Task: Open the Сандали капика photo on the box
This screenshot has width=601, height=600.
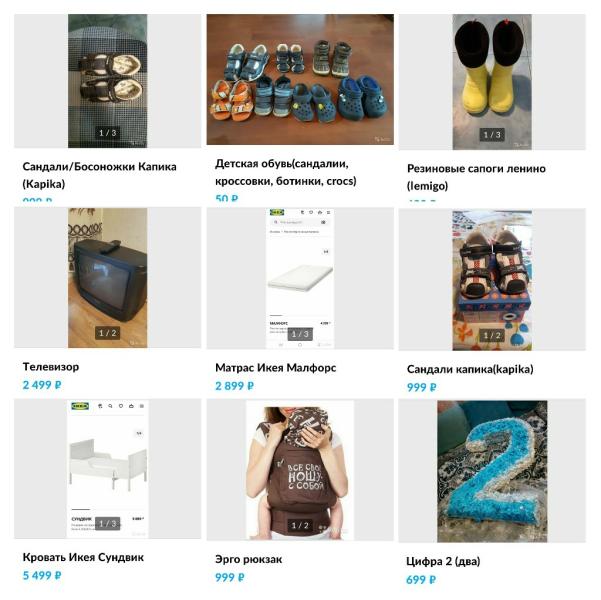Action: [492, 279]
